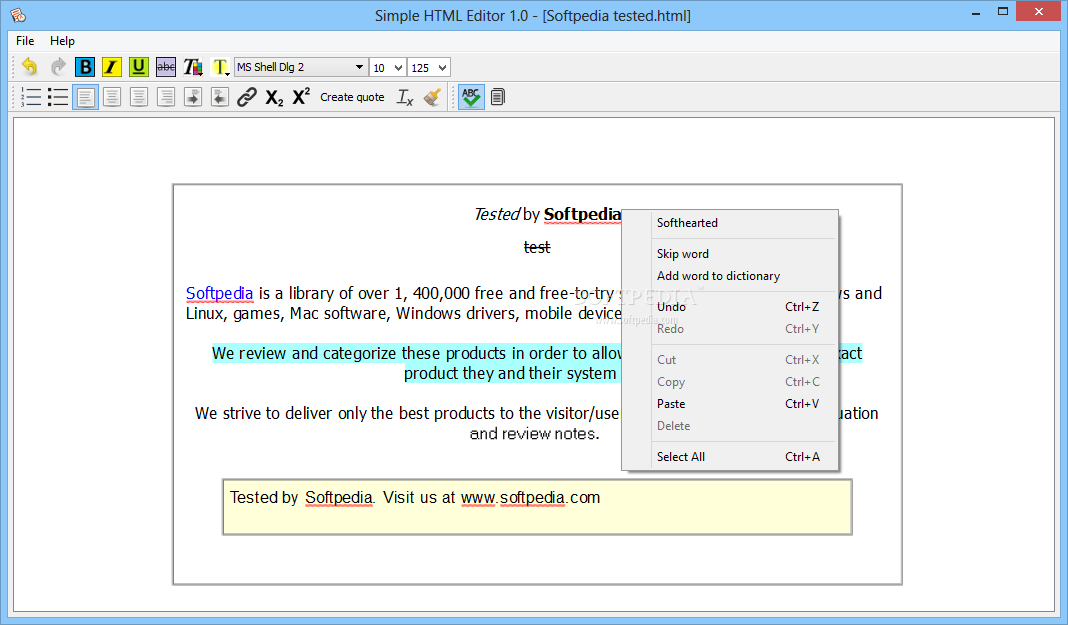Image resolution: width=1068 pixels, height=625 pixels.
Task: Click the bold Softpedia heading word
Action: coord(582,214)
